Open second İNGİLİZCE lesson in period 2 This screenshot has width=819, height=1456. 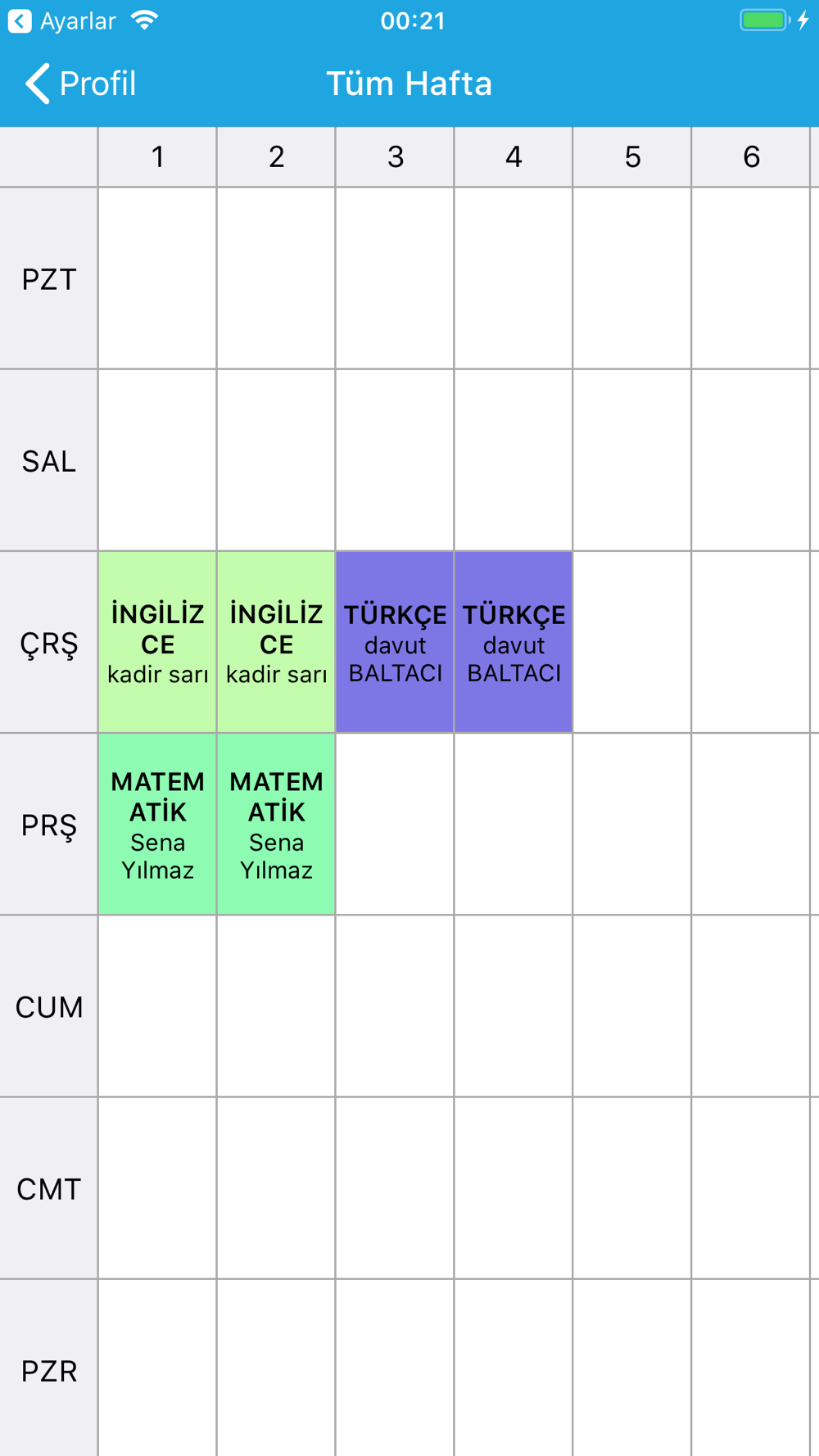[x=276, y=642]
